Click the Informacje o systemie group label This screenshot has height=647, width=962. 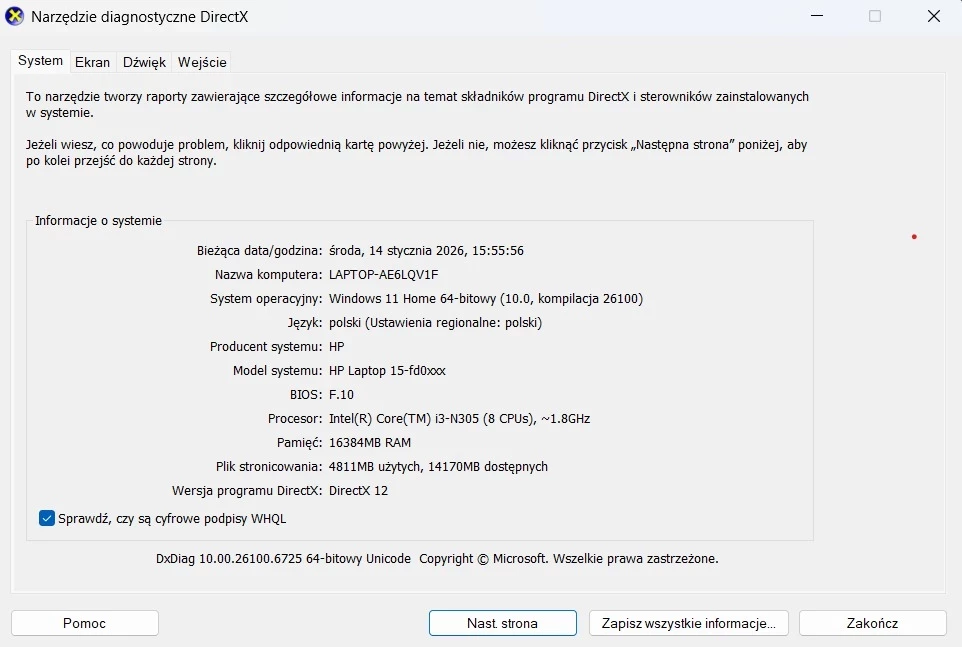pyautogui.click(x=98, y=220)
